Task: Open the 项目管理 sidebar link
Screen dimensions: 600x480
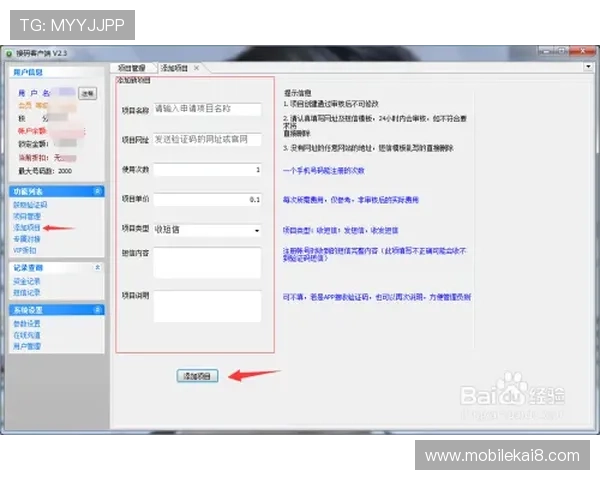Action: 27,216
